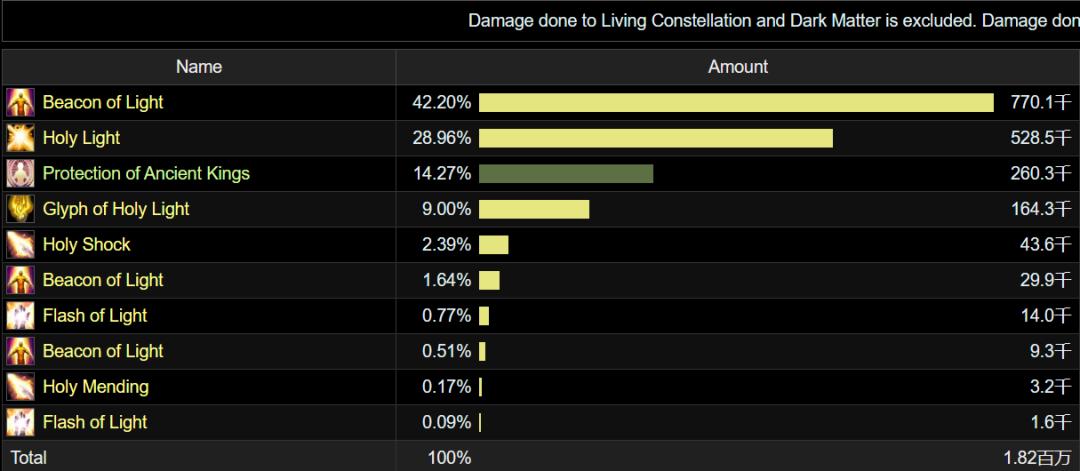The image size is (1080, 471).
Task: Click the Glyph of Holy Light icon
Action: pyautogui.click(x=20, y=209)
